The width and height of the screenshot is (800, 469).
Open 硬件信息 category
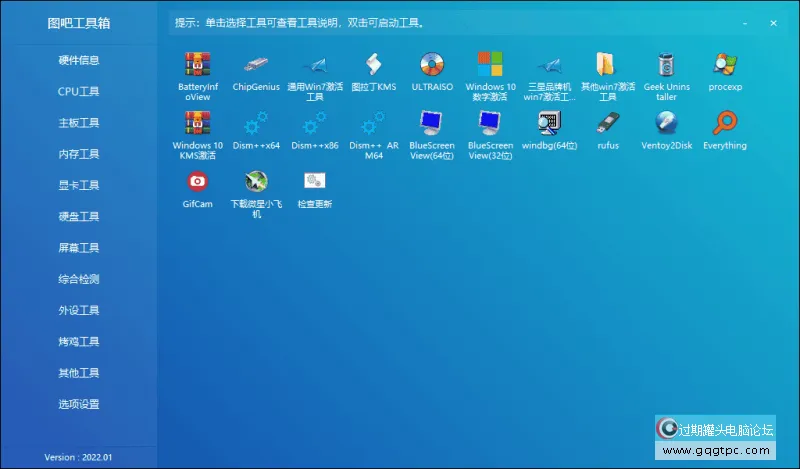[x=79, y=60]
